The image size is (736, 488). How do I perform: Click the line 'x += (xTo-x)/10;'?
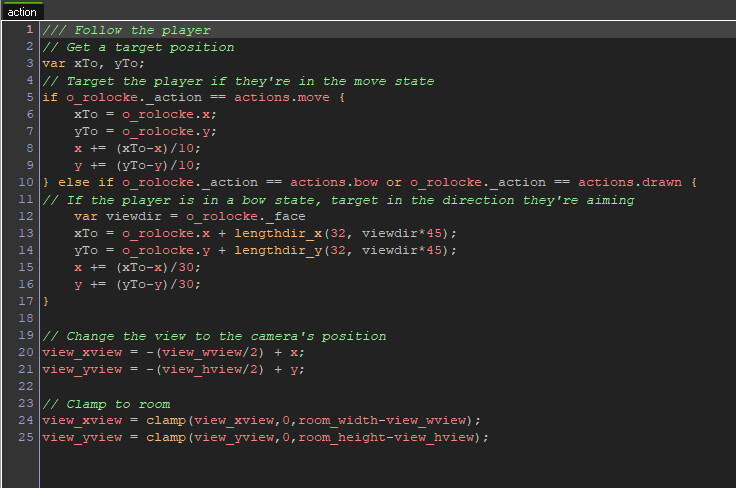pos(138,148)
